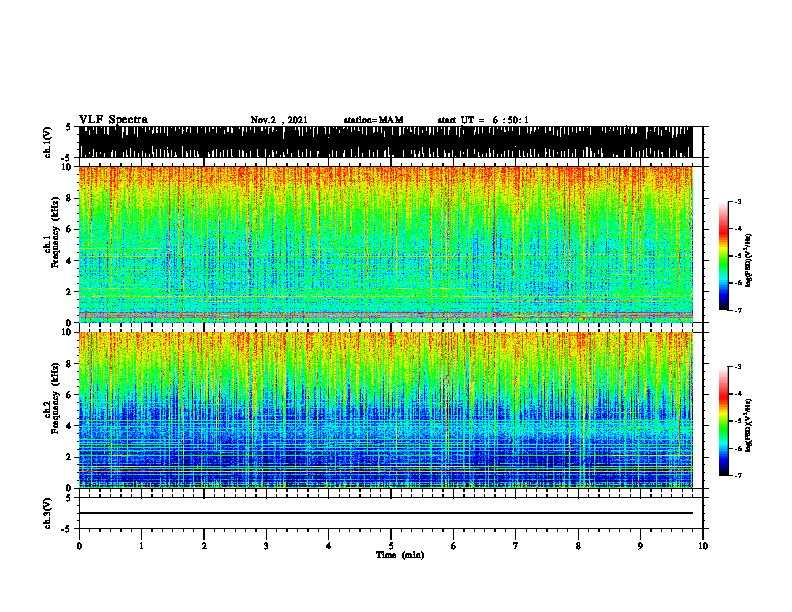Click the "-3" label on the ch.2 color bar
Viewport: 792px width, 612px height.
click(738, 367)
